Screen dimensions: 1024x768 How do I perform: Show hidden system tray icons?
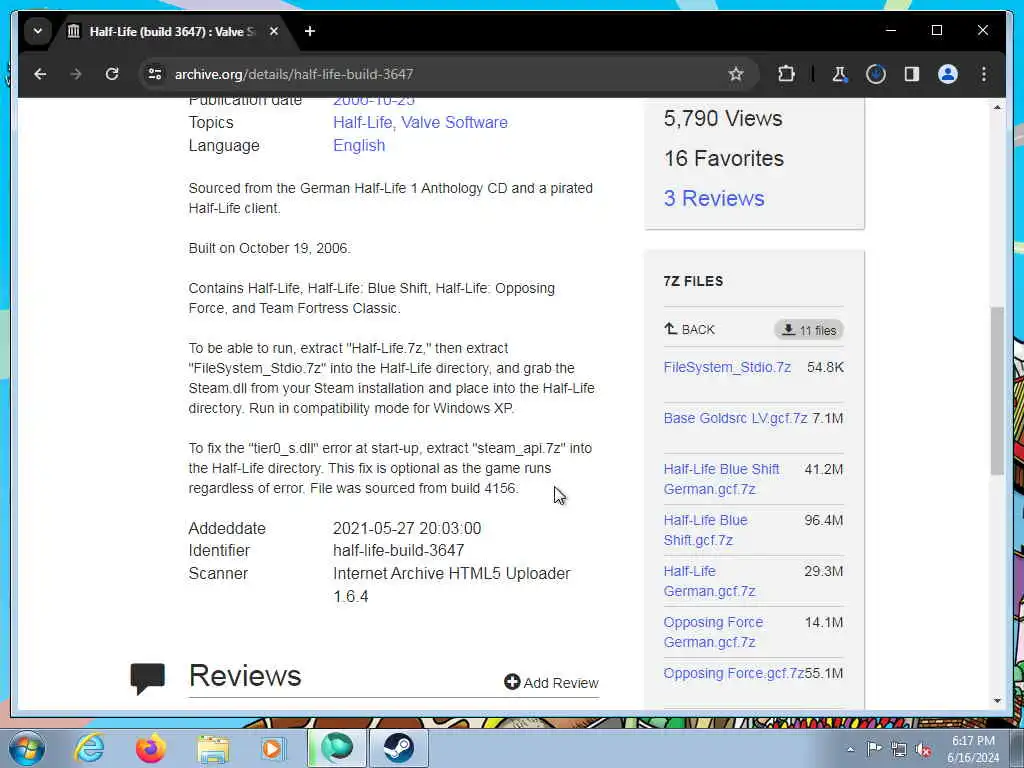pos(850,750)
